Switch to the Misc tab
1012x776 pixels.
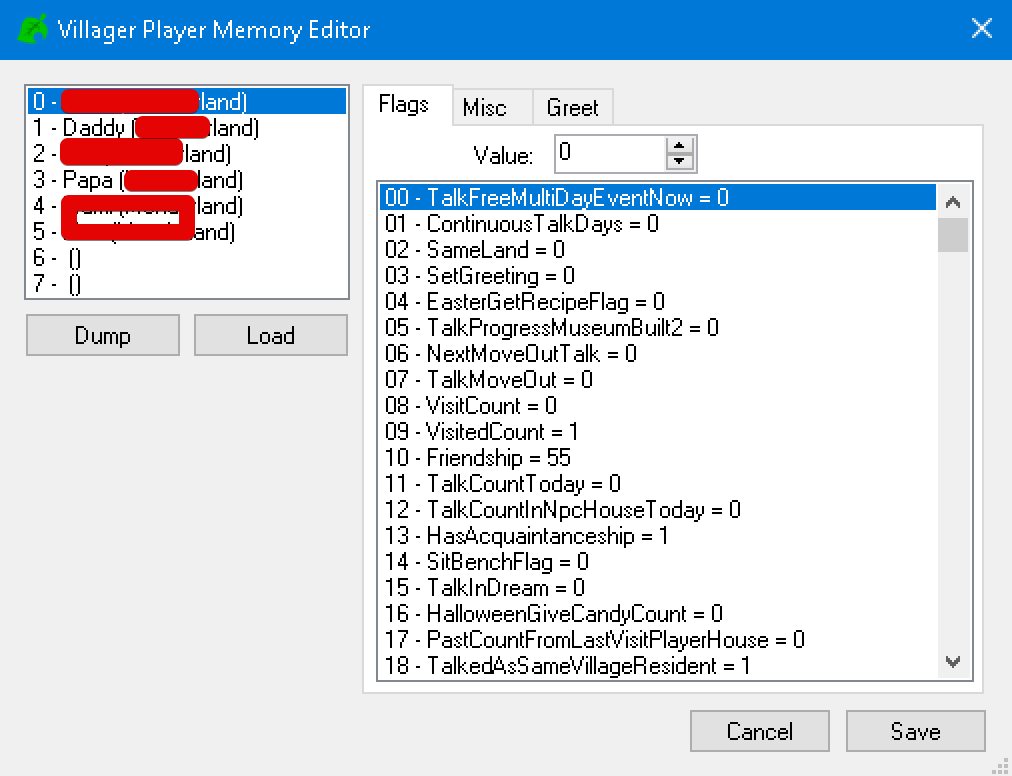pos(491,106)
